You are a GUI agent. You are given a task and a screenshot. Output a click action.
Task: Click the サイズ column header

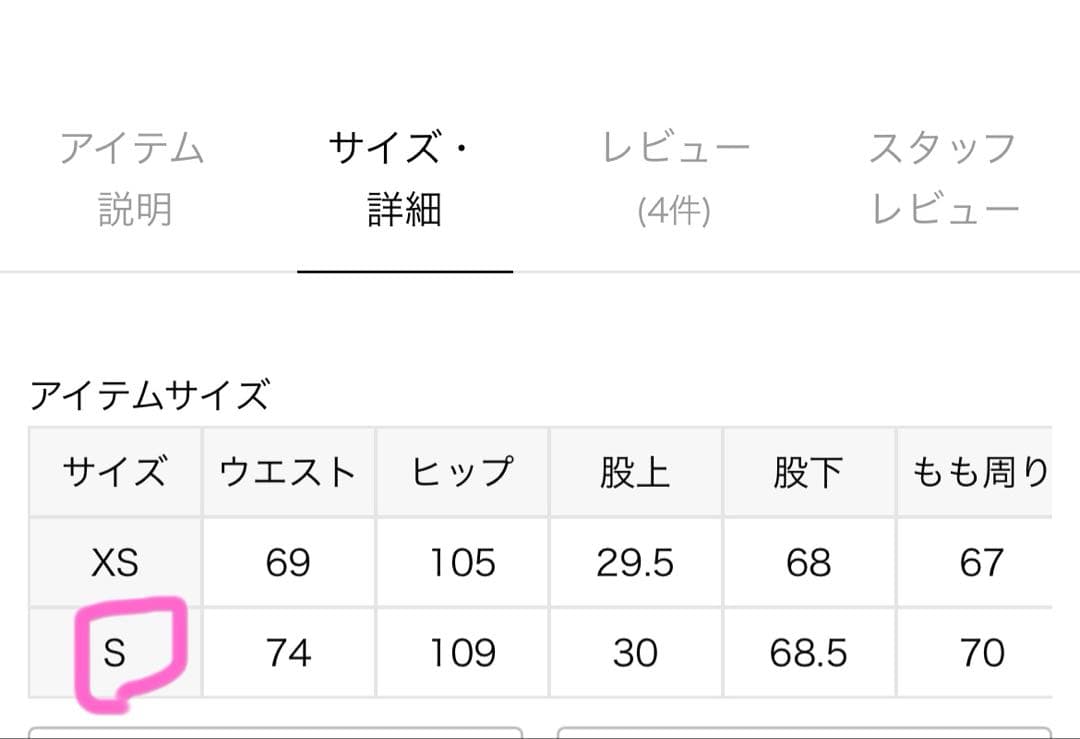pyautogui.click(x=114, y=472)
